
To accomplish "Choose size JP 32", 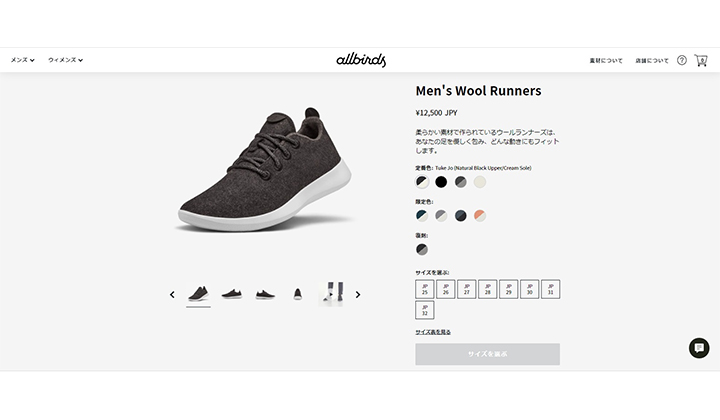I will click(x=425, y=310).
